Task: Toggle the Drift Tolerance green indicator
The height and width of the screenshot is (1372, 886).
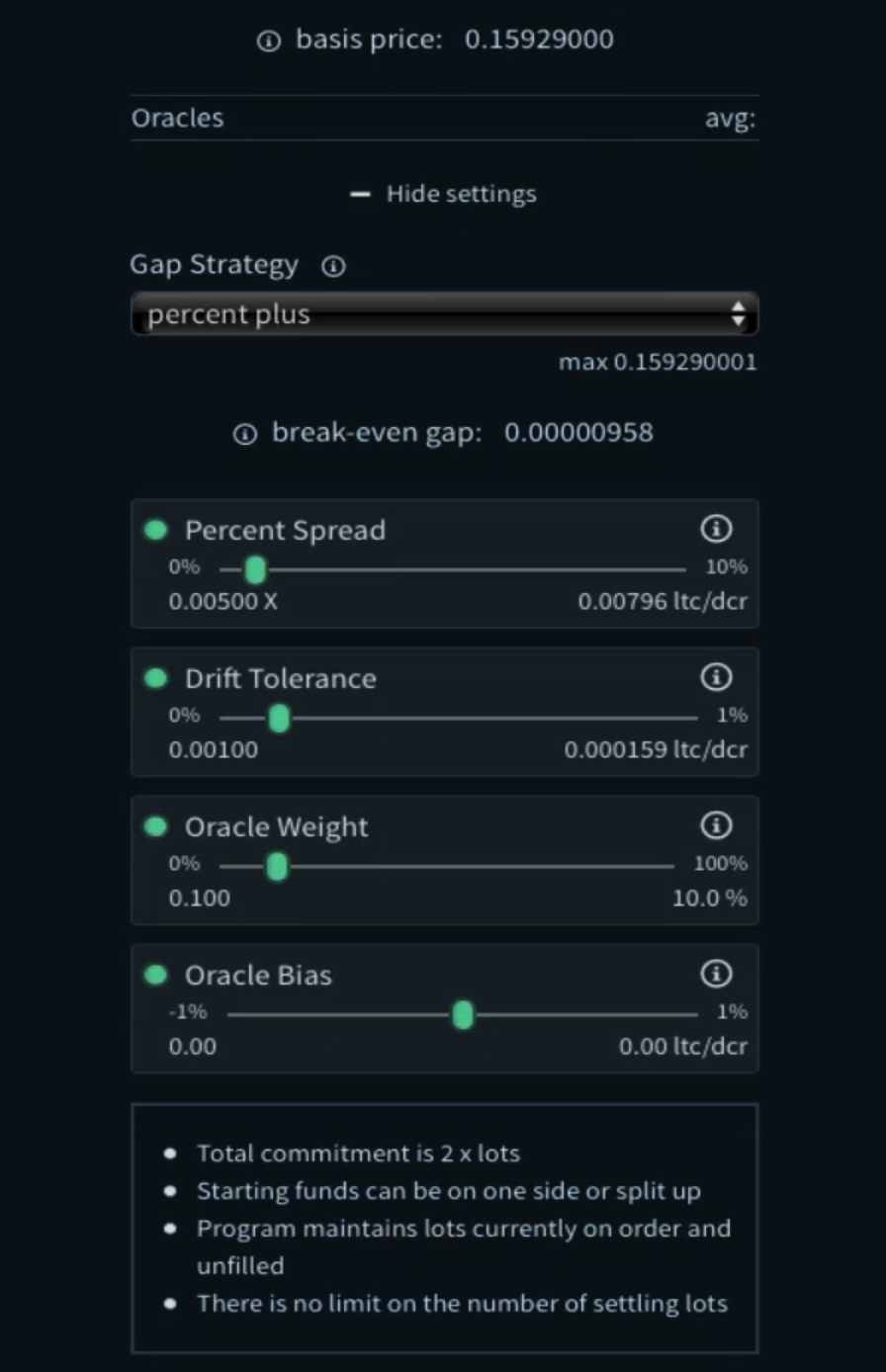Action: point(155,678)
